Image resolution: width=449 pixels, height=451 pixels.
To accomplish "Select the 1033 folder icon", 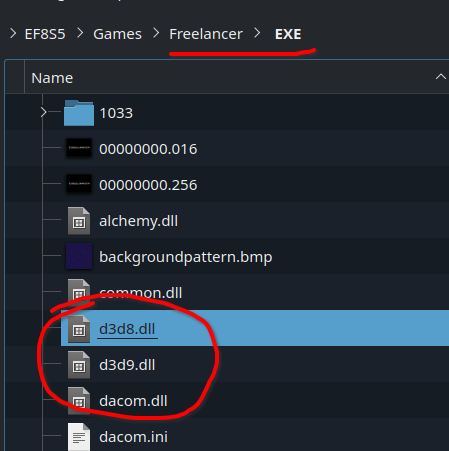I will (79, 113).
